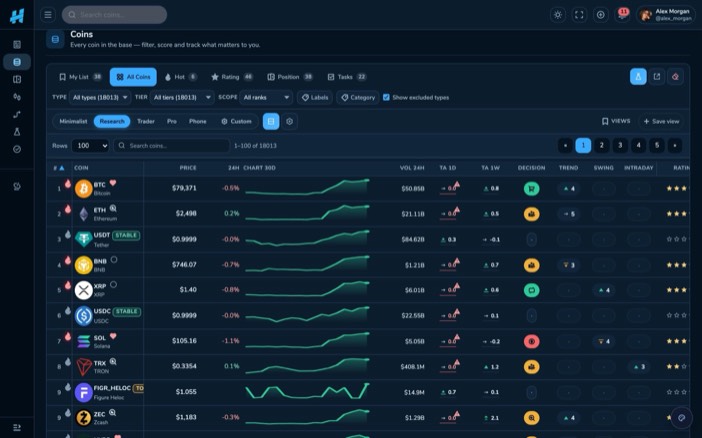
Task: Click the red clear filters eraser icon
Action: (675, 77)
